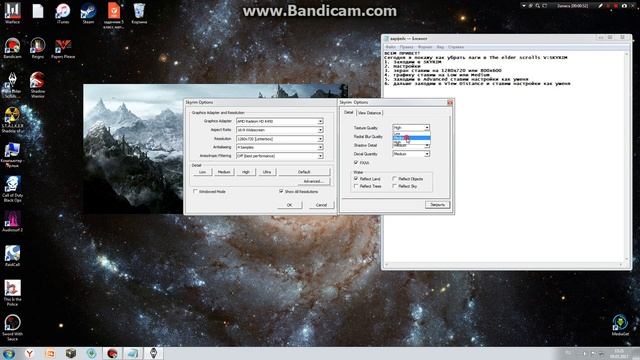This screenshot has width=640, height=360.
Task: Open Notepad's File menu
Action: click(391, 47)
